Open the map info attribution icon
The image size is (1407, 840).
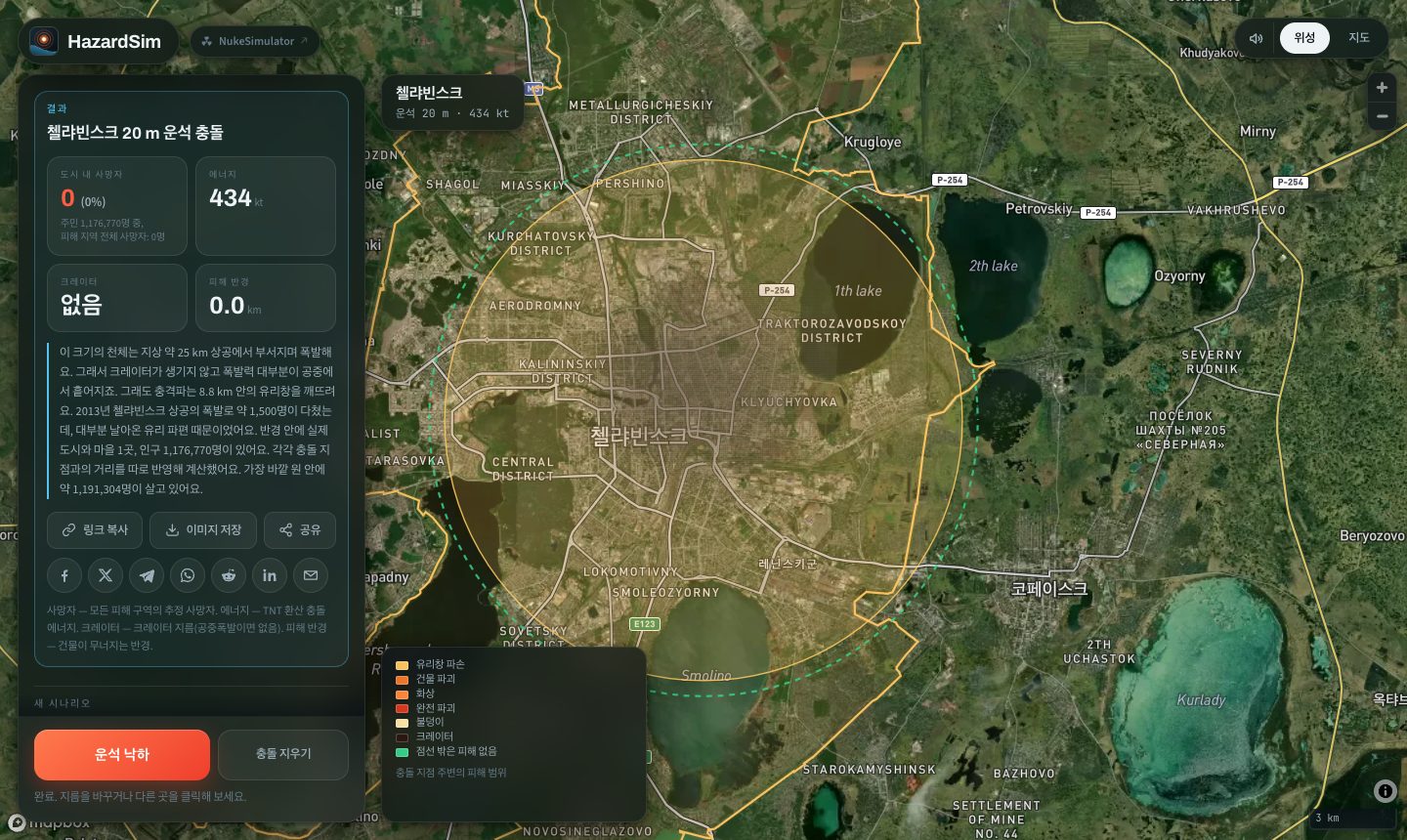(x=1385, y=791)
